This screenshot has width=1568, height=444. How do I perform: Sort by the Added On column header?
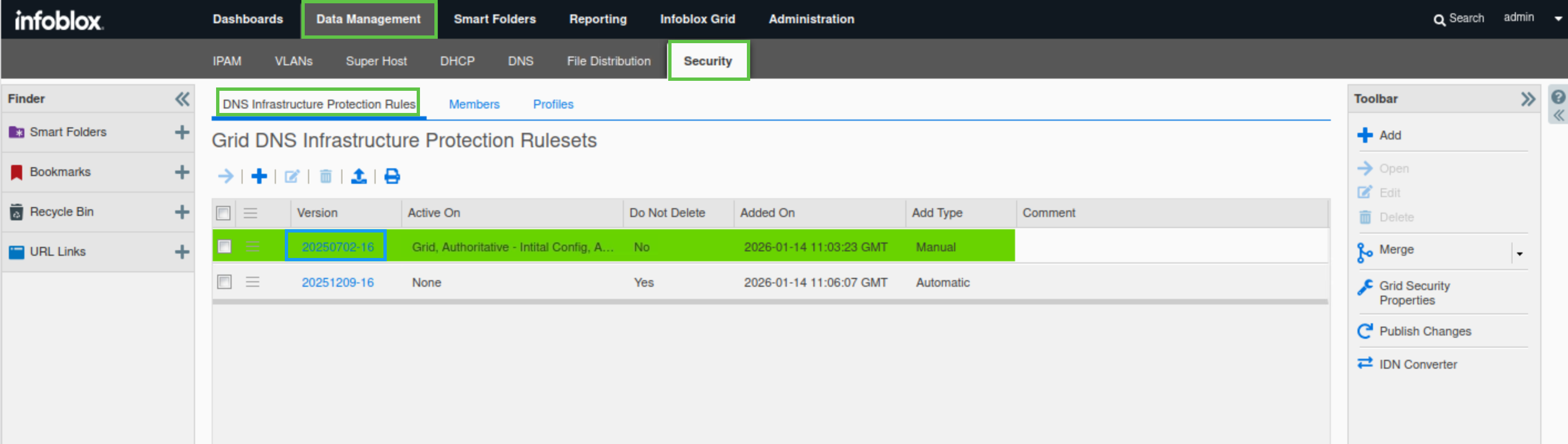click(767, 213)
